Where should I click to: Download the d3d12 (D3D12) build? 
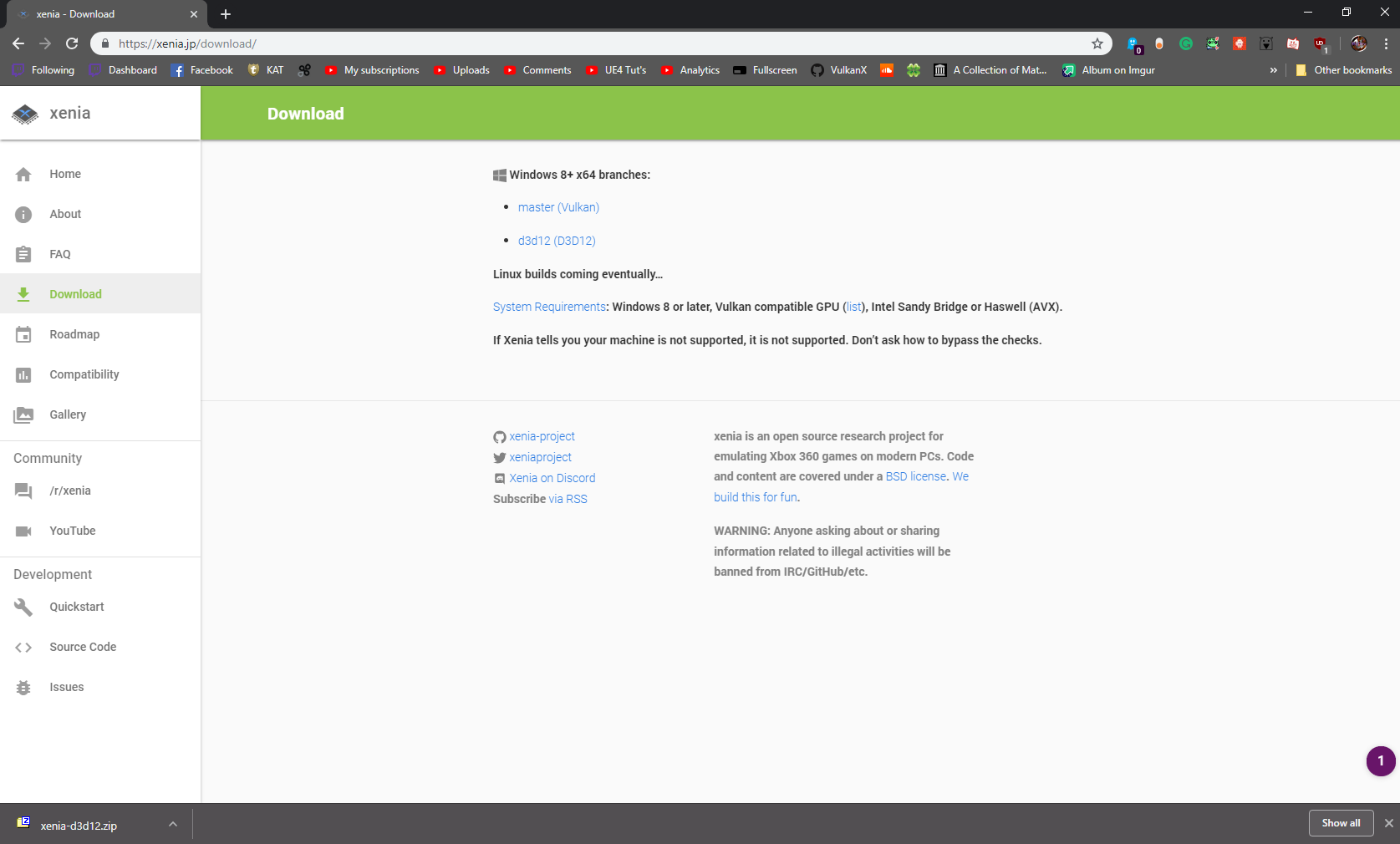coord(557,241)
